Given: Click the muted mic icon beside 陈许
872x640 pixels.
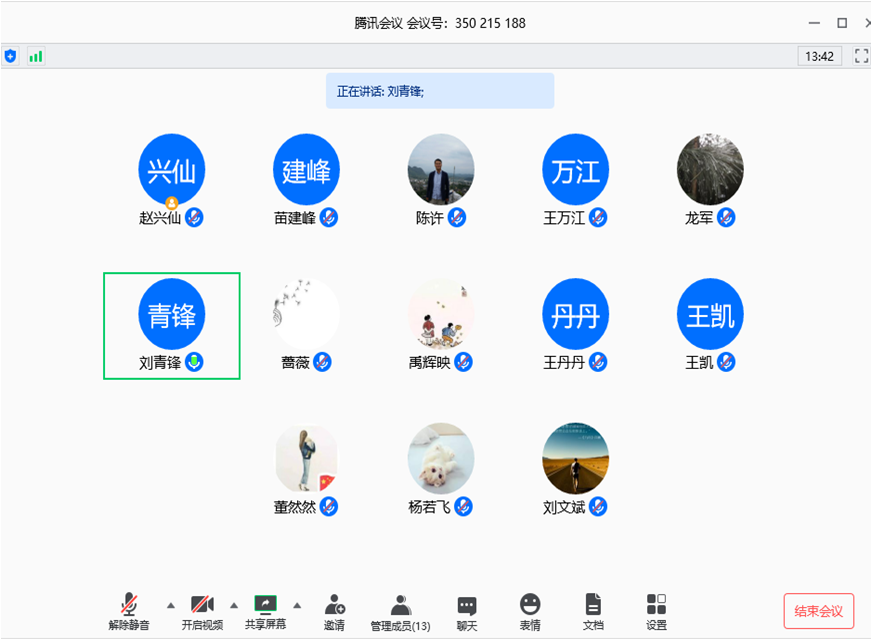Looking at the screenshot, I should coord(457,217).
